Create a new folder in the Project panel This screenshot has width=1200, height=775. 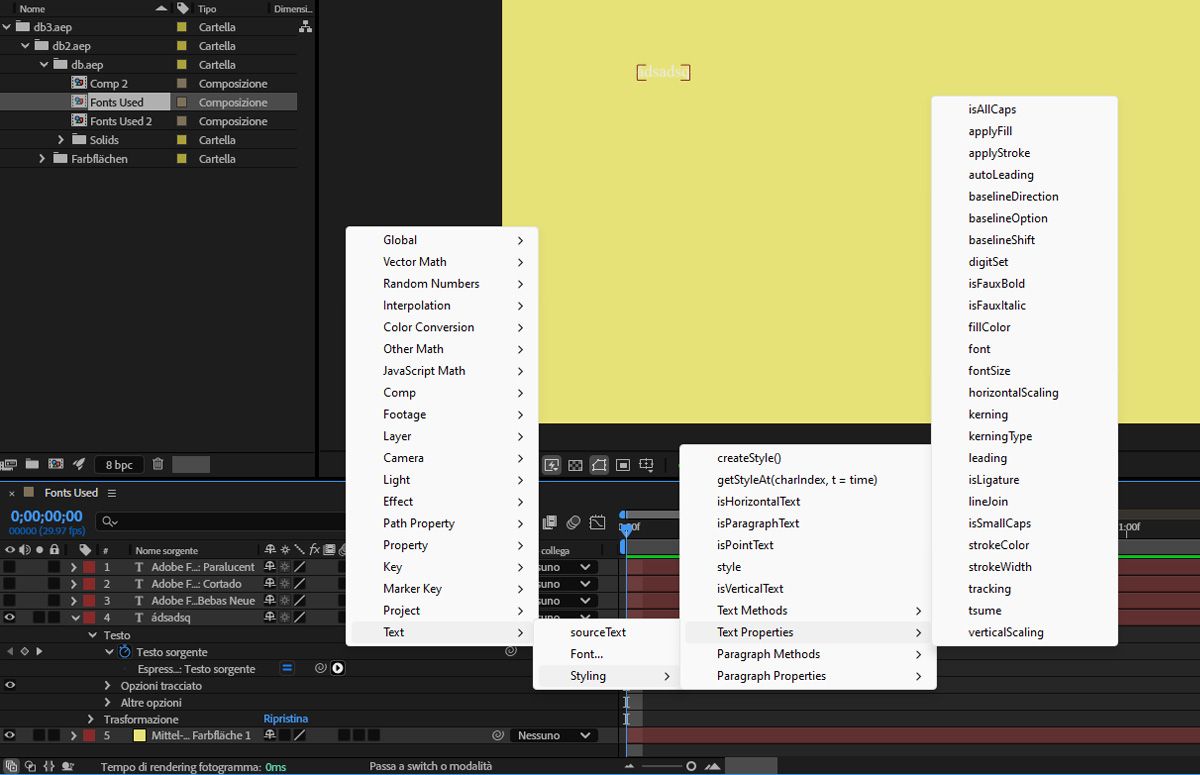tap(32, 464)
